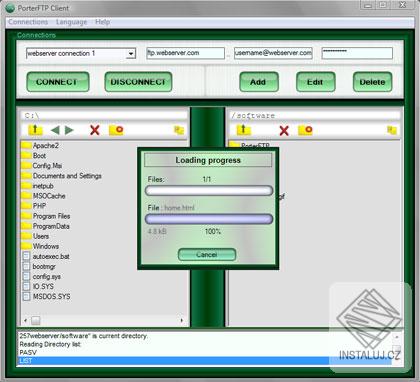Select the bootmgr file
This screenshot has height=382, width=420.
click(x=39, y=266)
